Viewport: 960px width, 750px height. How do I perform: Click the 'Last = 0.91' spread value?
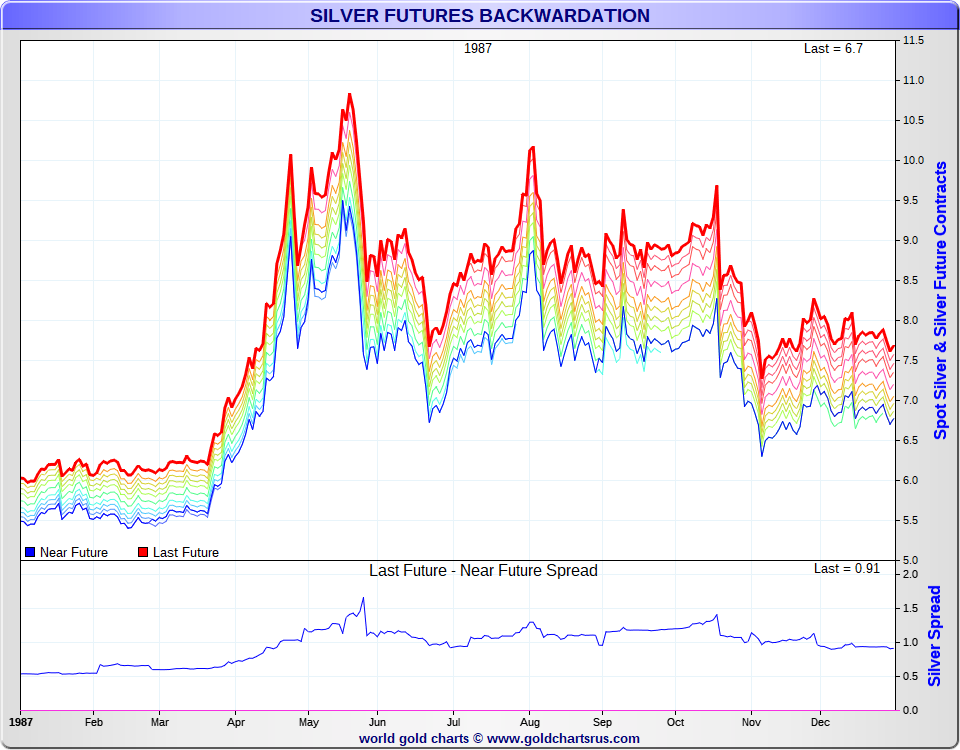[847, 568]
